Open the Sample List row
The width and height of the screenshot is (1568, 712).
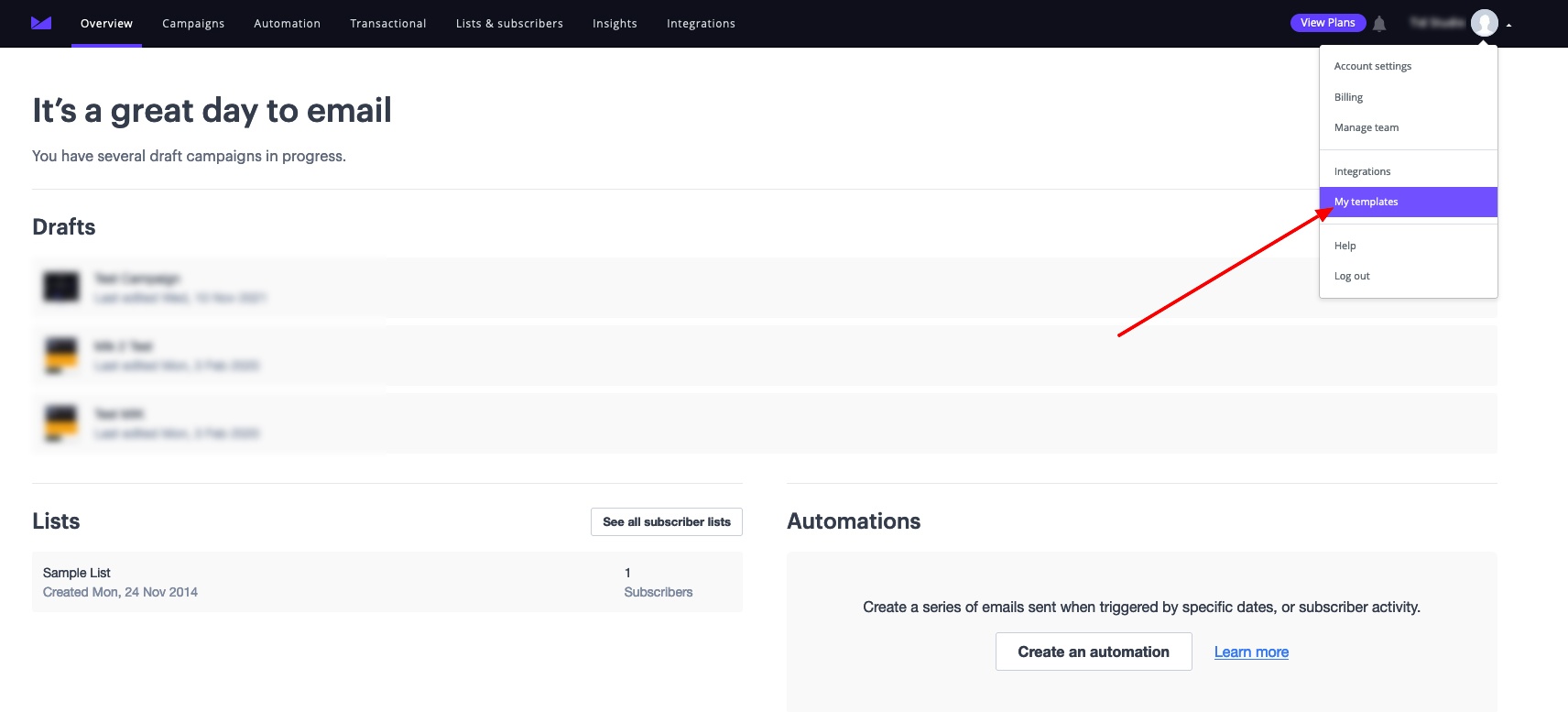click(x=387, y=582)
